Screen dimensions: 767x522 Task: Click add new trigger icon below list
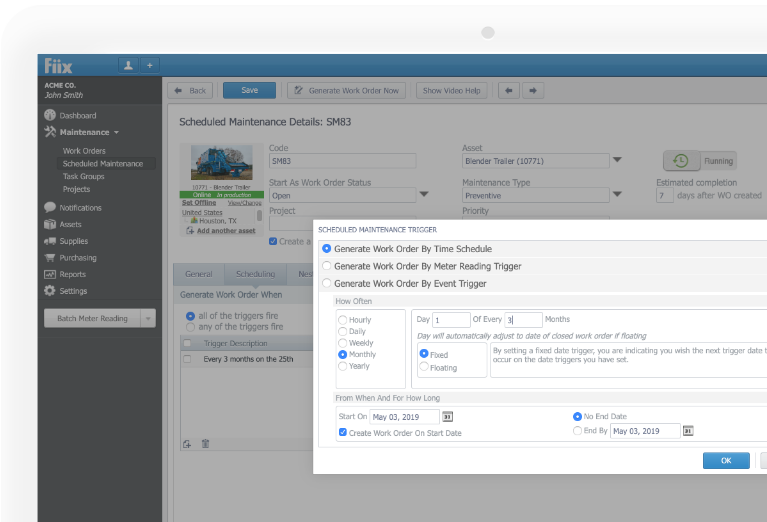point(187,444)
